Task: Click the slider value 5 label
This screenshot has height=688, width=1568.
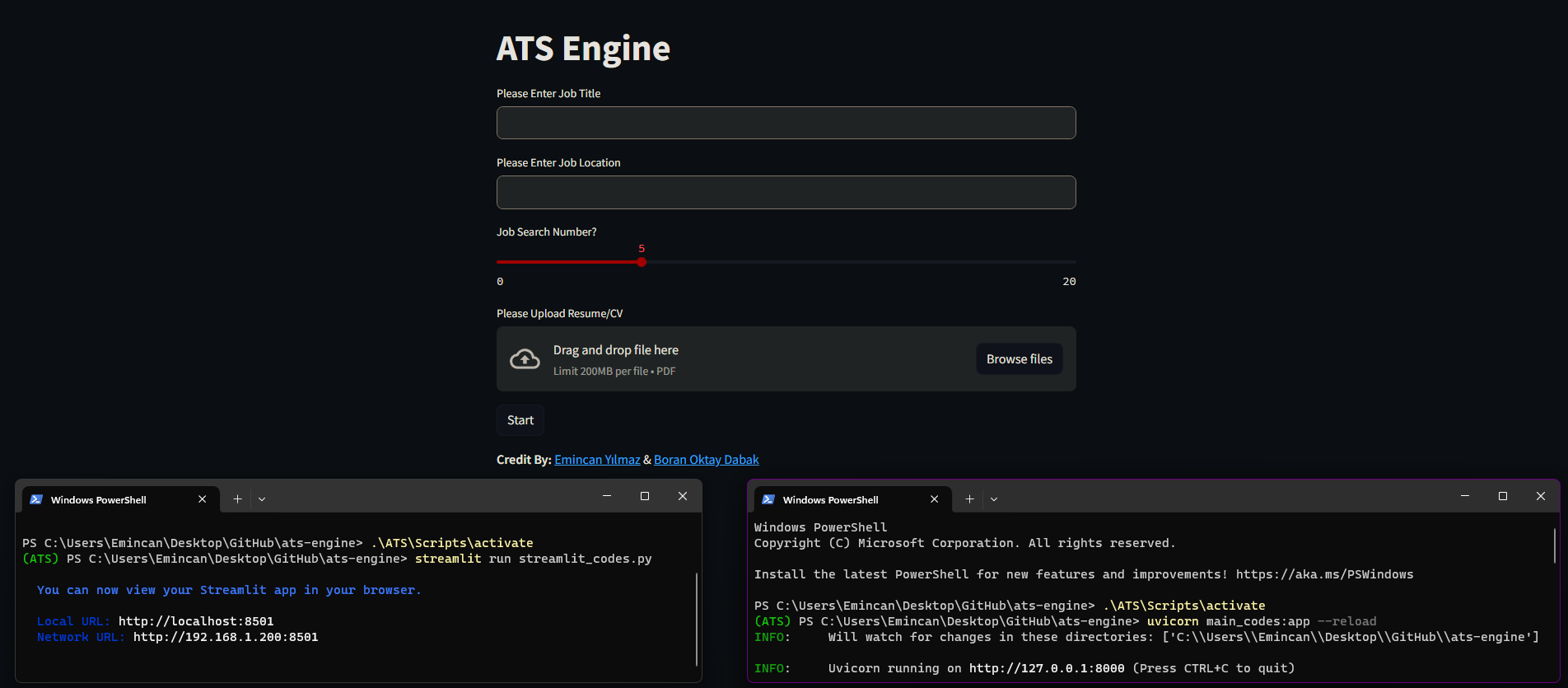Action: (642, 249)
